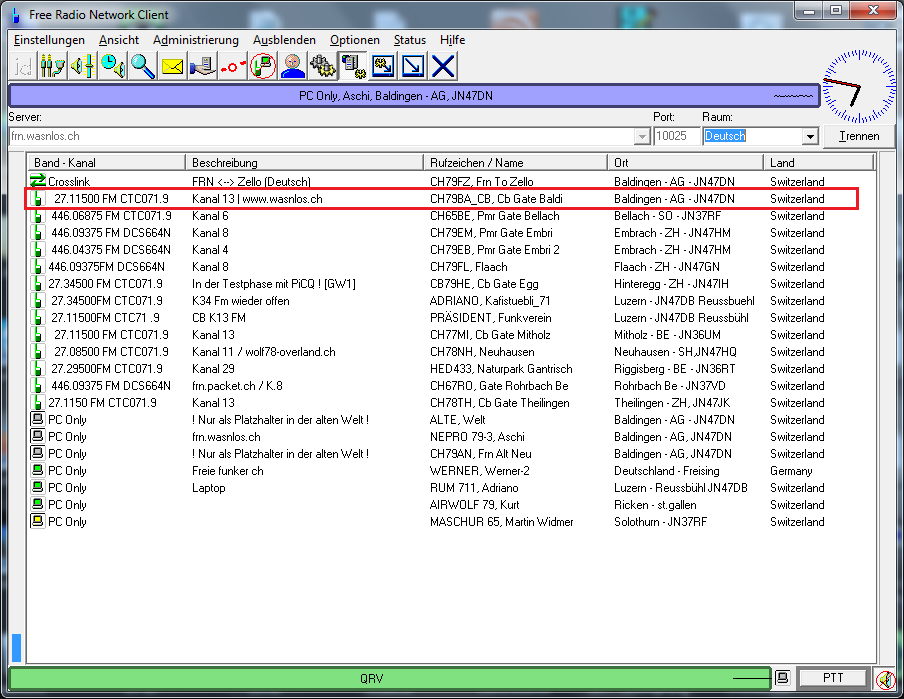Select row 'CH67RO, Gate Rohrbach Be'
Screen dimensions: 904x699
451,386
